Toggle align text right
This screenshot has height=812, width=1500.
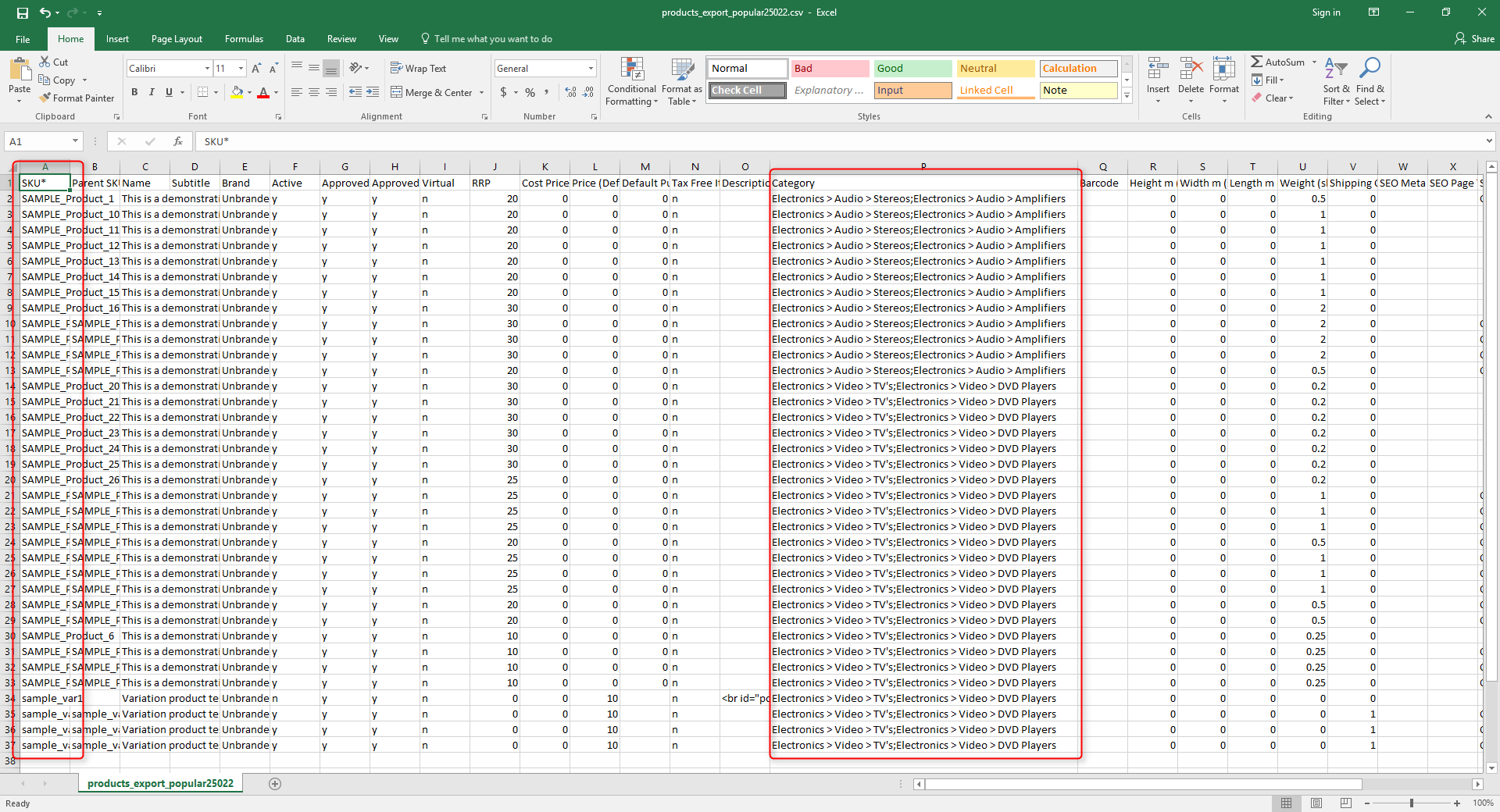[331, 92]
